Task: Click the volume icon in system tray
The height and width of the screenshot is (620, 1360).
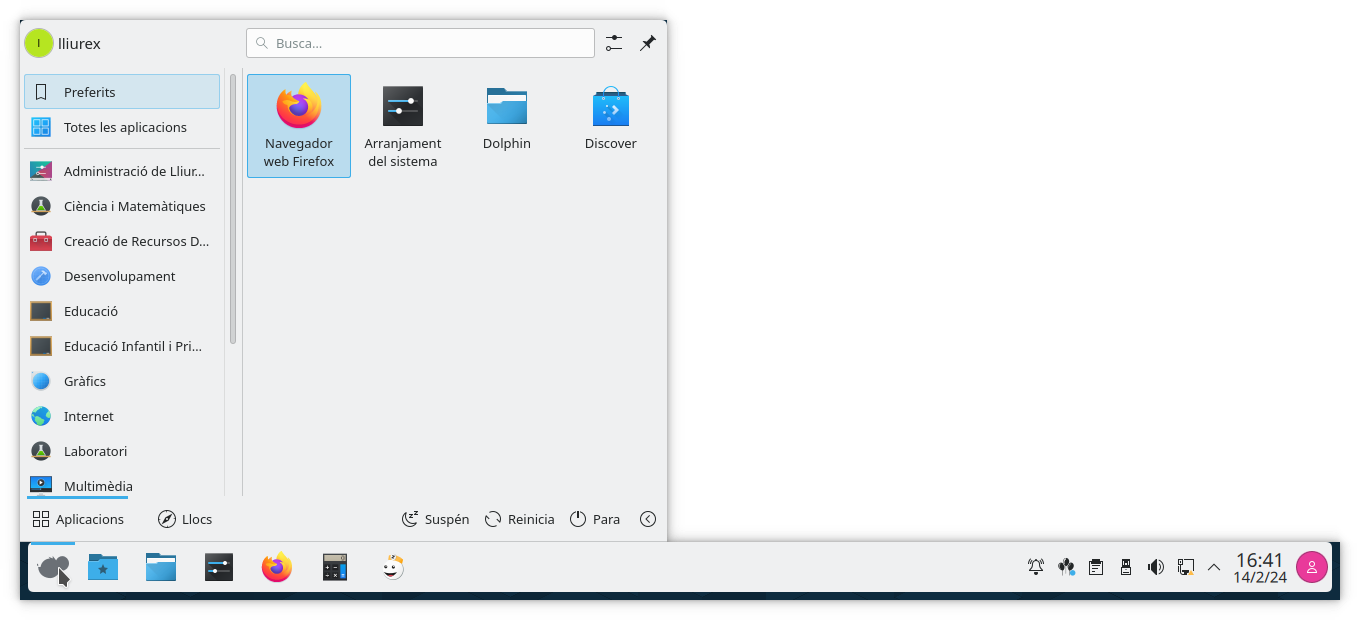Action: click(1155, 568)
